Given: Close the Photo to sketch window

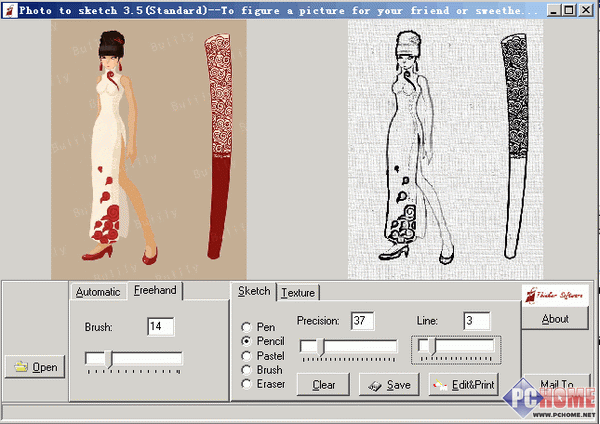Looking at the screenshot, I should coord(586,10).
